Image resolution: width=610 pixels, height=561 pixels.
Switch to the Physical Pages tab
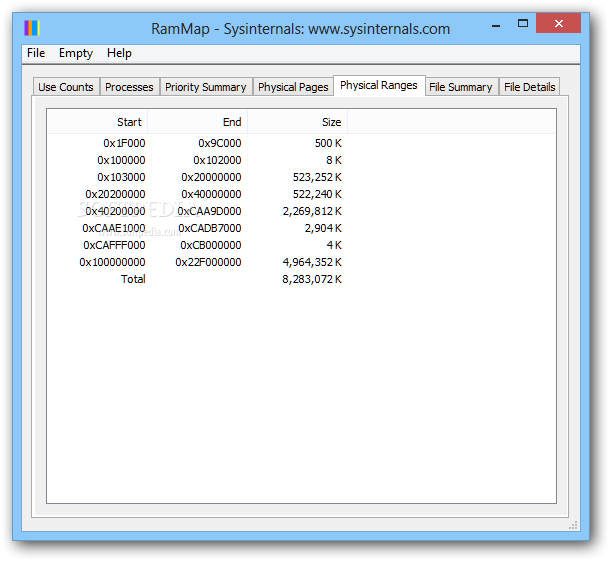pos(293,87)
